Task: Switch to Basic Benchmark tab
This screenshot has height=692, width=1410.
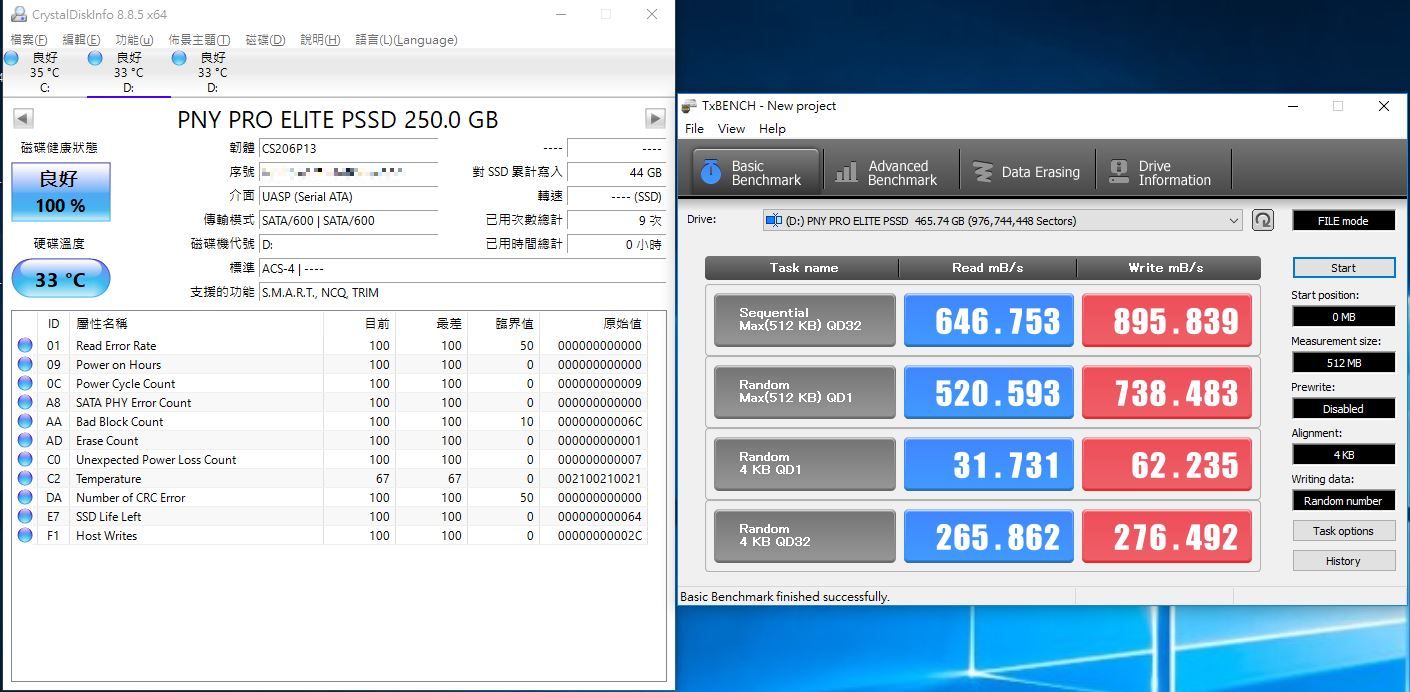Action: pos(756,172)
